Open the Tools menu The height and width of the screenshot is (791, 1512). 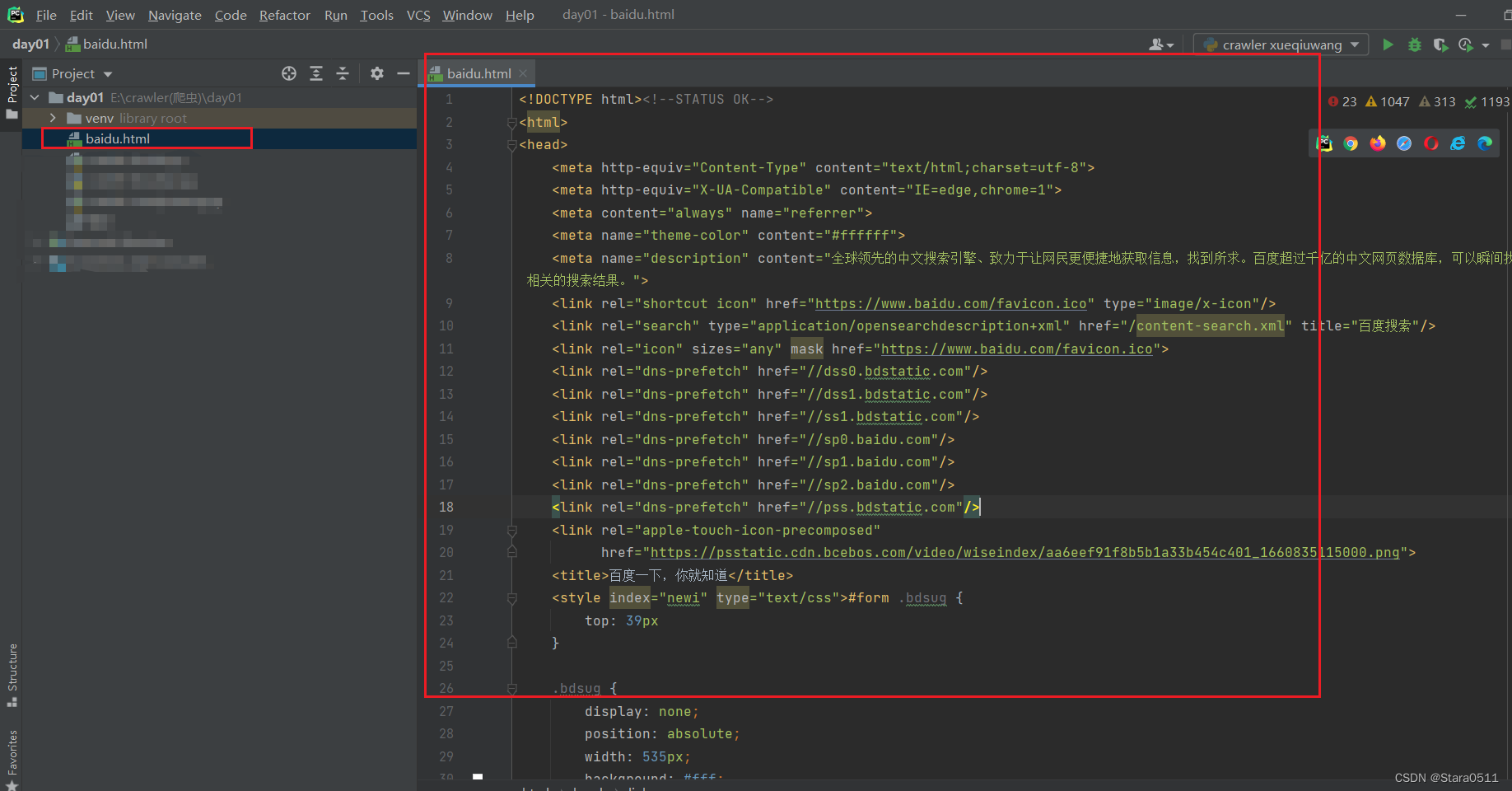pyautogui.click(x=376, y=15)
